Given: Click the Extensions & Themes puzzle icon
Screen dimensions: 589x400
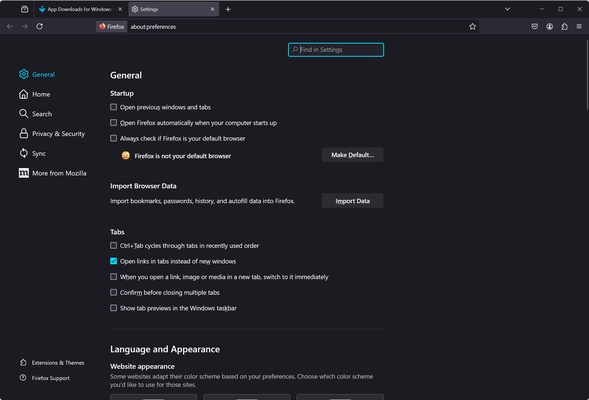Looking at the screenshot, I should (23, 362).
